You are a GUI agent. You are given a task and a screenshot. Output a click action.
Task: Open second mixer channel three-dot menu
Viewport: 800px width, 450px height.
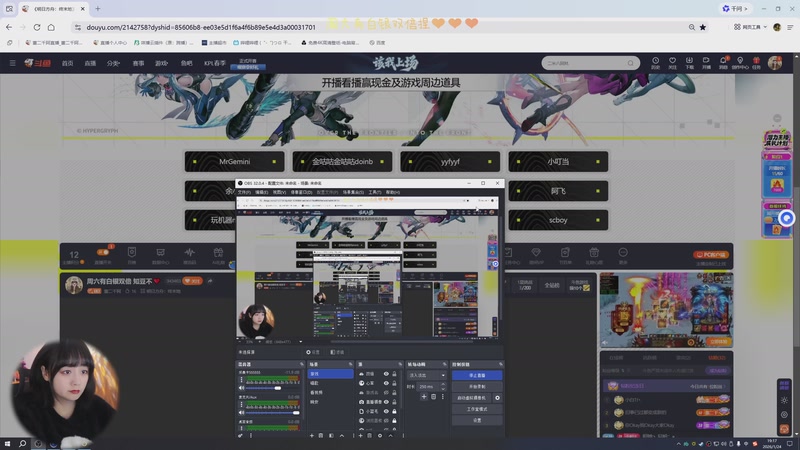[241, 404]
